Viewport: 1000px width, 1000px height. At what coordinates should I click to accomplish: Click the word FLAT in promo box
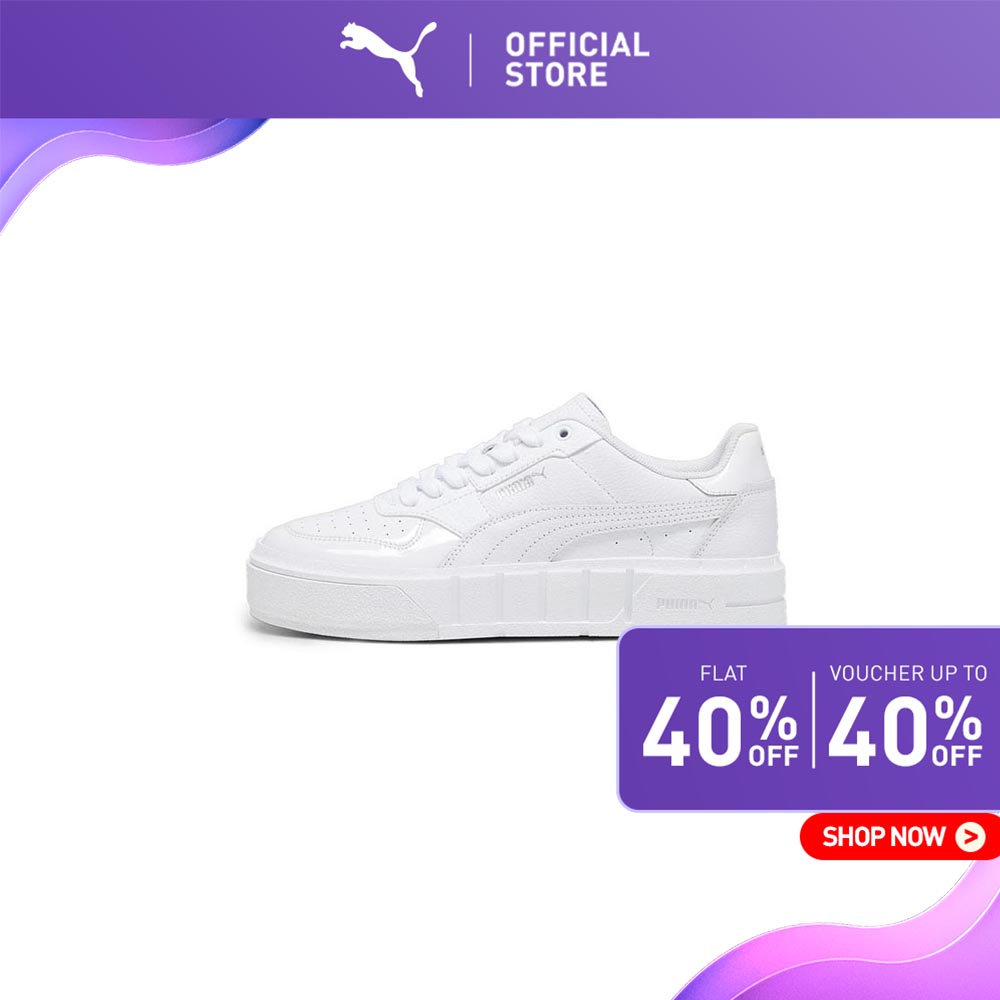[723, 673]
